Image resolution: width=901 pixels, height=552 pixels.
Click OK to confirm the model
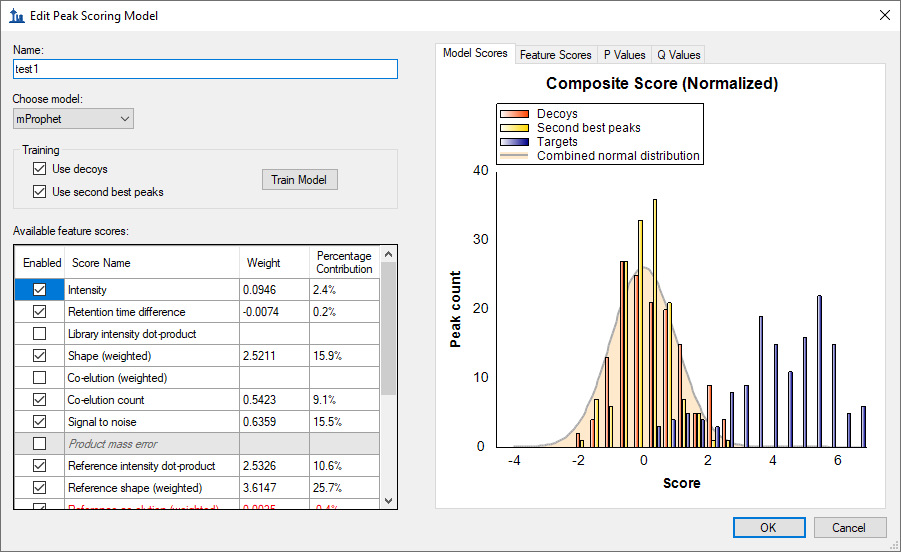click(768, 527)
